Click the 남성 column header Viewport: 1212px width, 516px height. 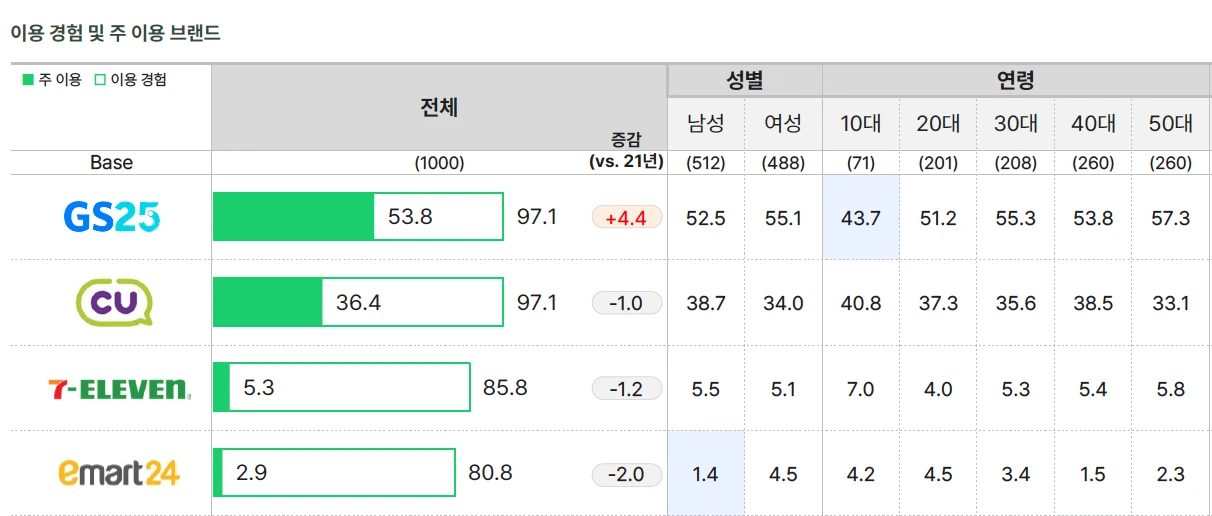(x=706, y=124)
